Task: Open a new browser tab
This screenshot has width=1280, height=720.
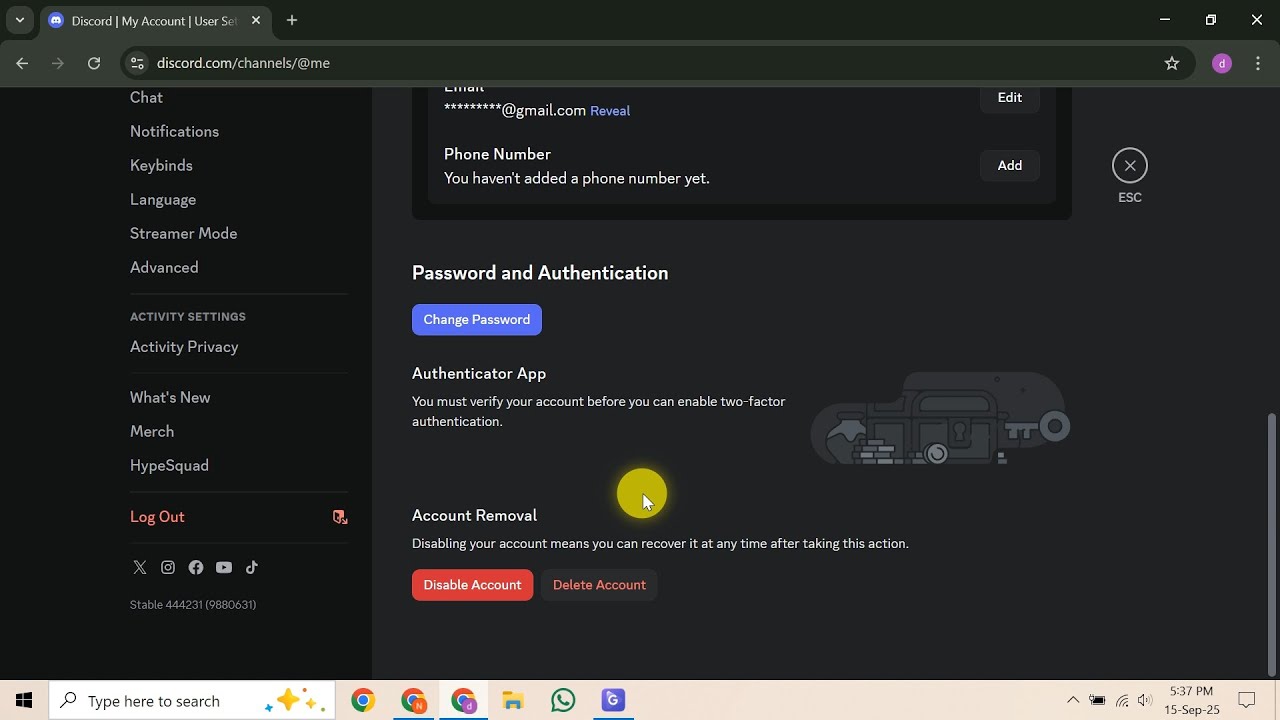Action: pyautogui.click(x=292, y=20)
